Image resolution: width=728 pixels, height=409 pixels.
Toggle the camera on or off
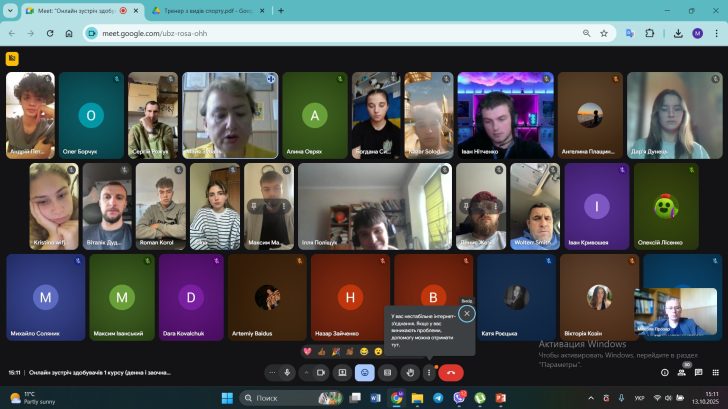point(321,372)
